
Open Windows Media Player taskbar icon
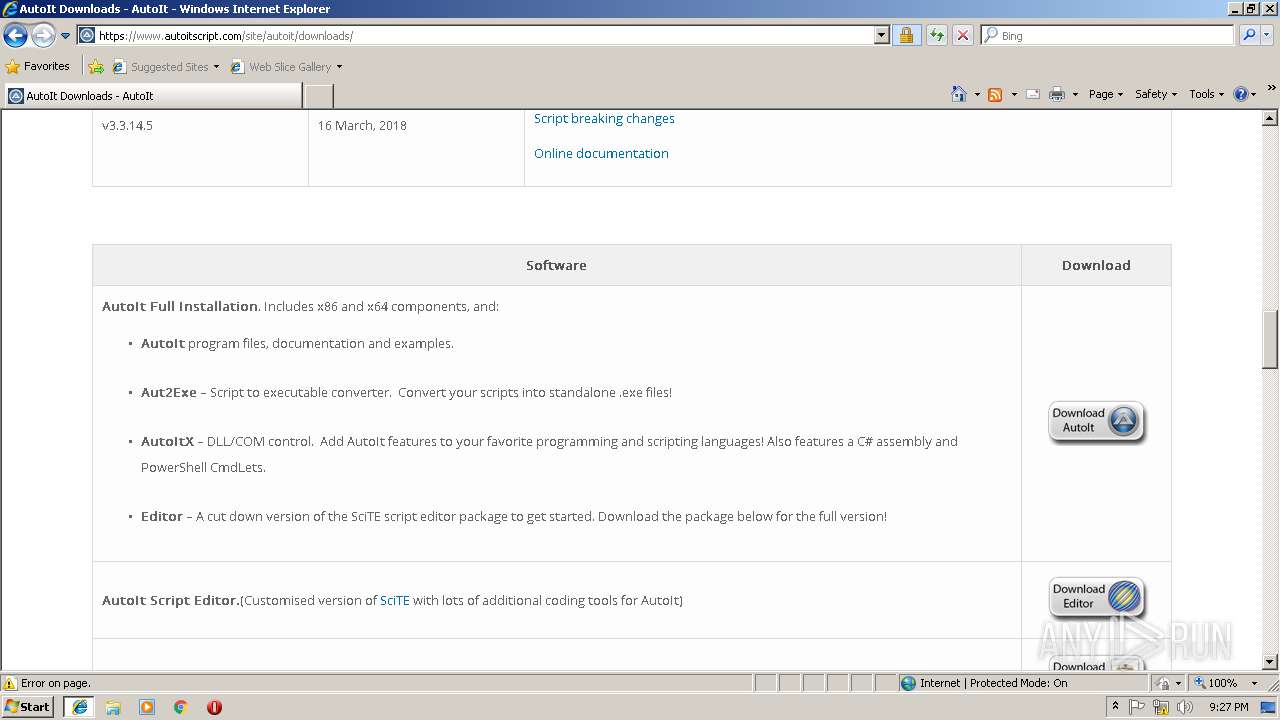[147, 707]
